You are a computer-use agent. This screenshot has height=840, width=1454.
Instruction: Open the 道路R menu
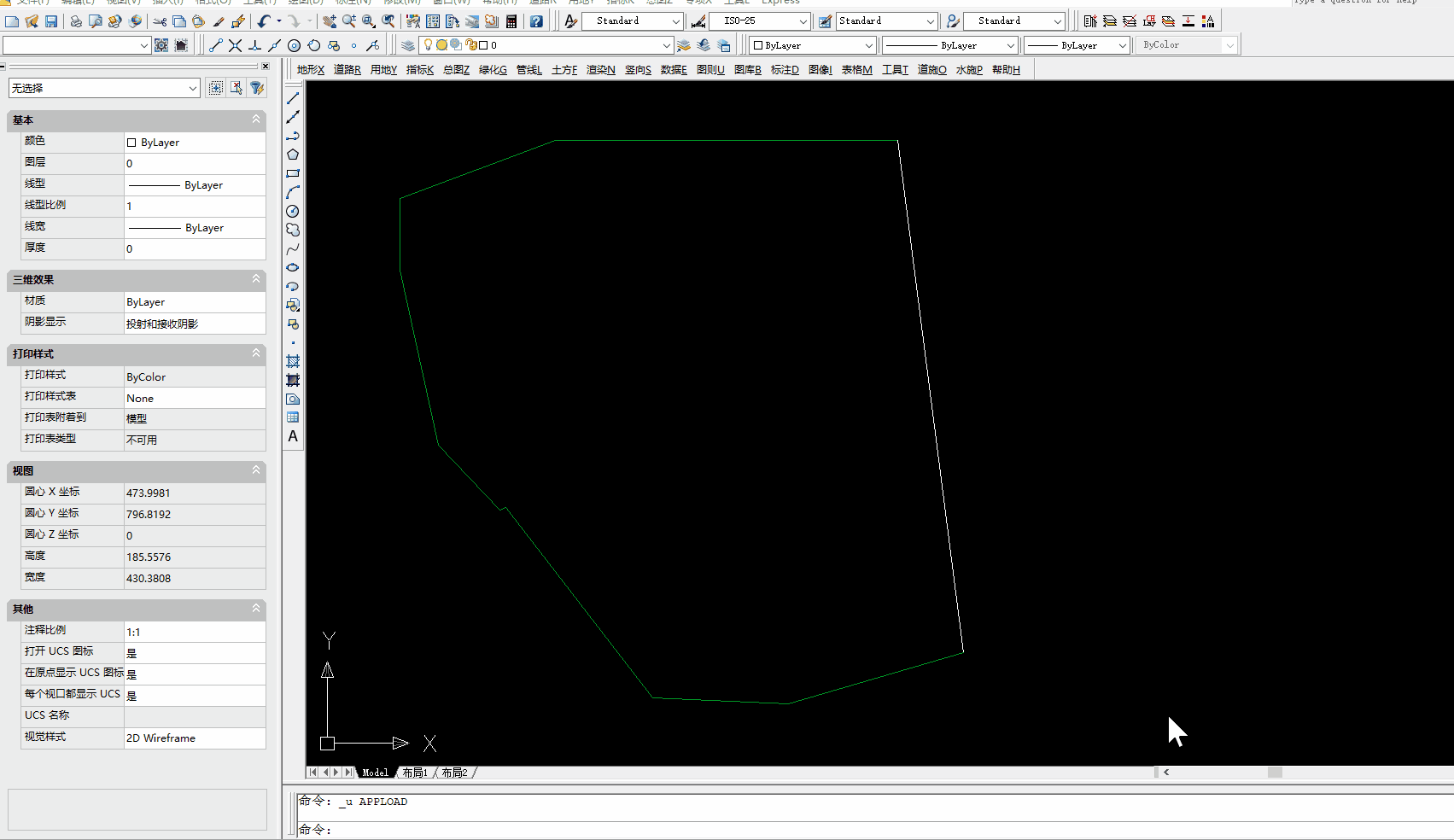coord(347,69)
